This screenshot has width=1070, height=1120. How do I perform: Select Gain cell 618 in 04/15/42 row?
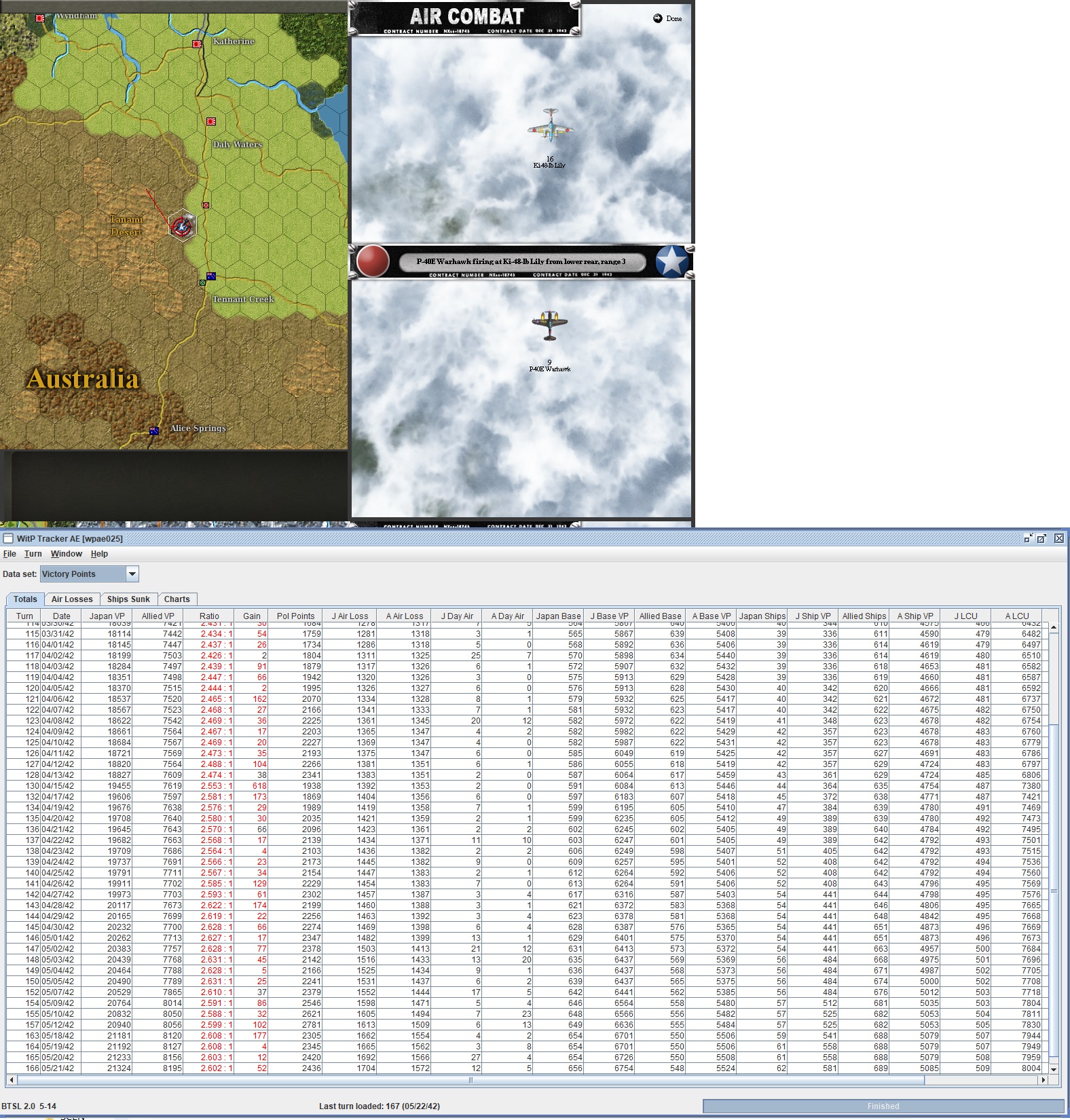(x=252, y=786)
